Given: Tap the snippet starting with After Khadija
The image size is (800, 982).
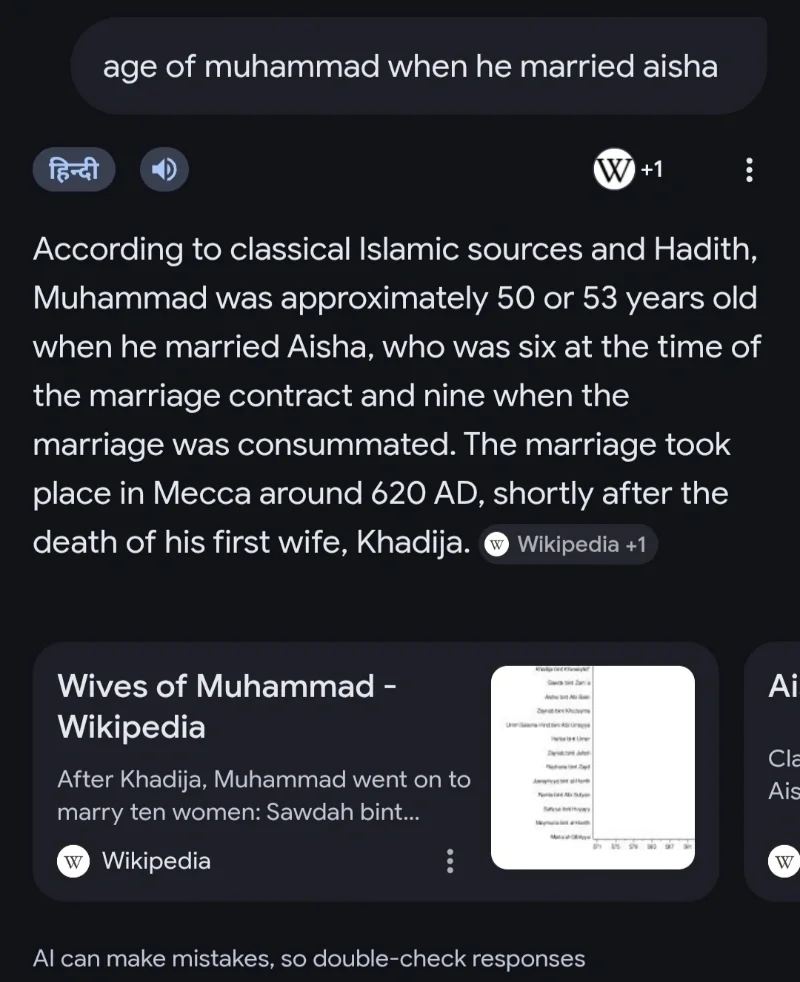Looking at the screenshot, I should [x=263, y=795].
